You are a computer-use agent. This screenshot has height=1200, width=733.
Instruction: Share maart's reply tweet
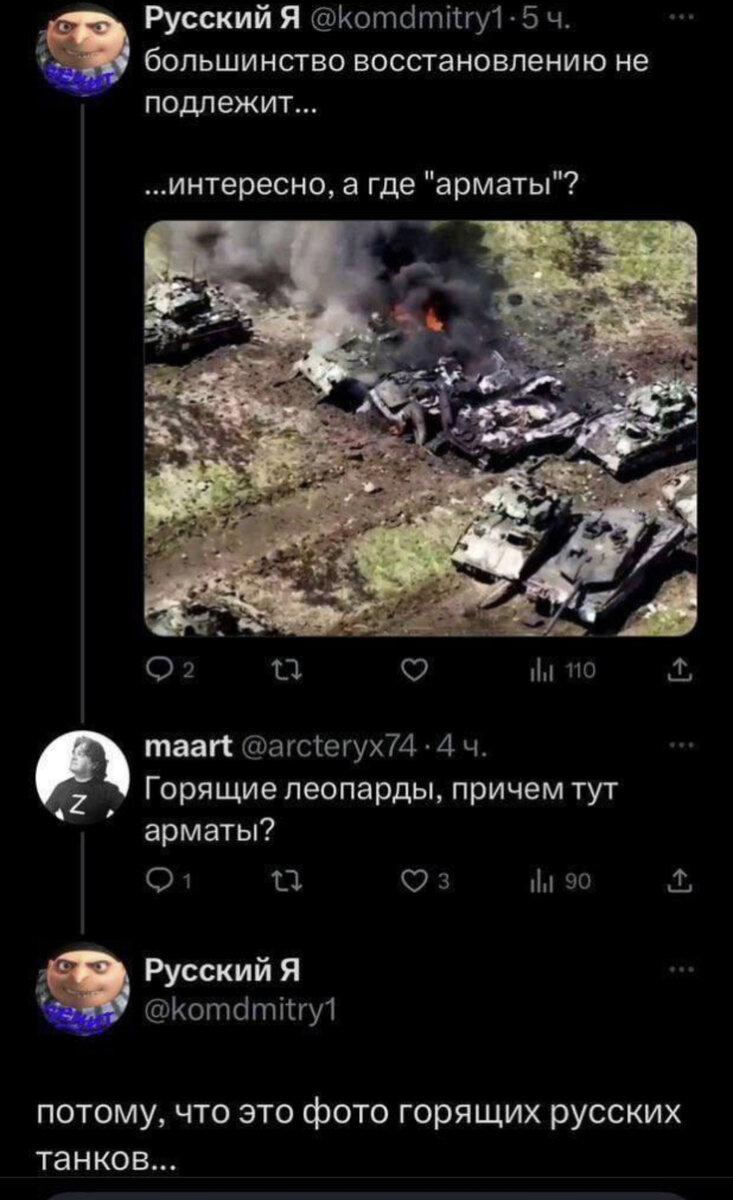click(684, 879)
